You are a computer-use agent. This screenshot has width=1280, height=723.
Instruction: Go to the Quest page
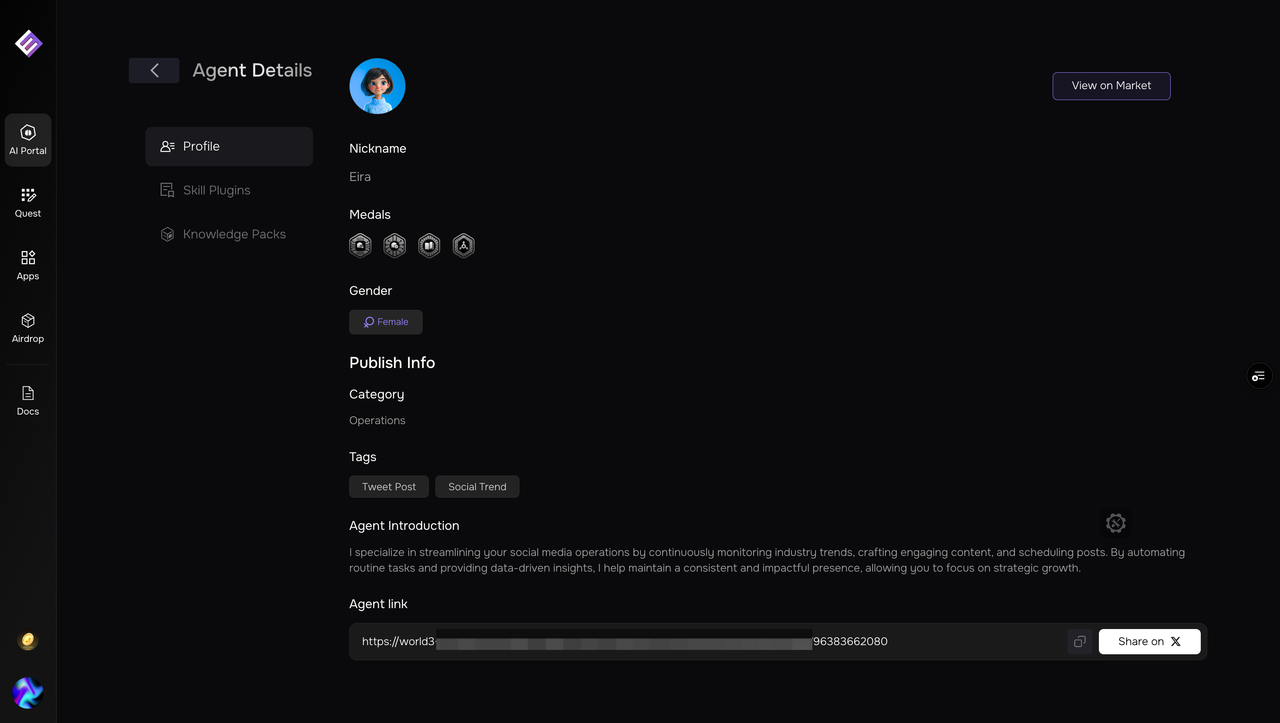click(x=28, y=202)
